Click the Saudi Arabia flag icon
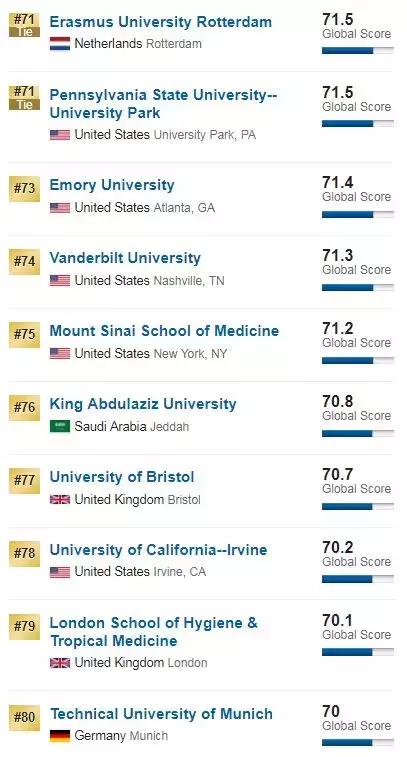This screenshot has height=757, width=407. click(60, 426)
